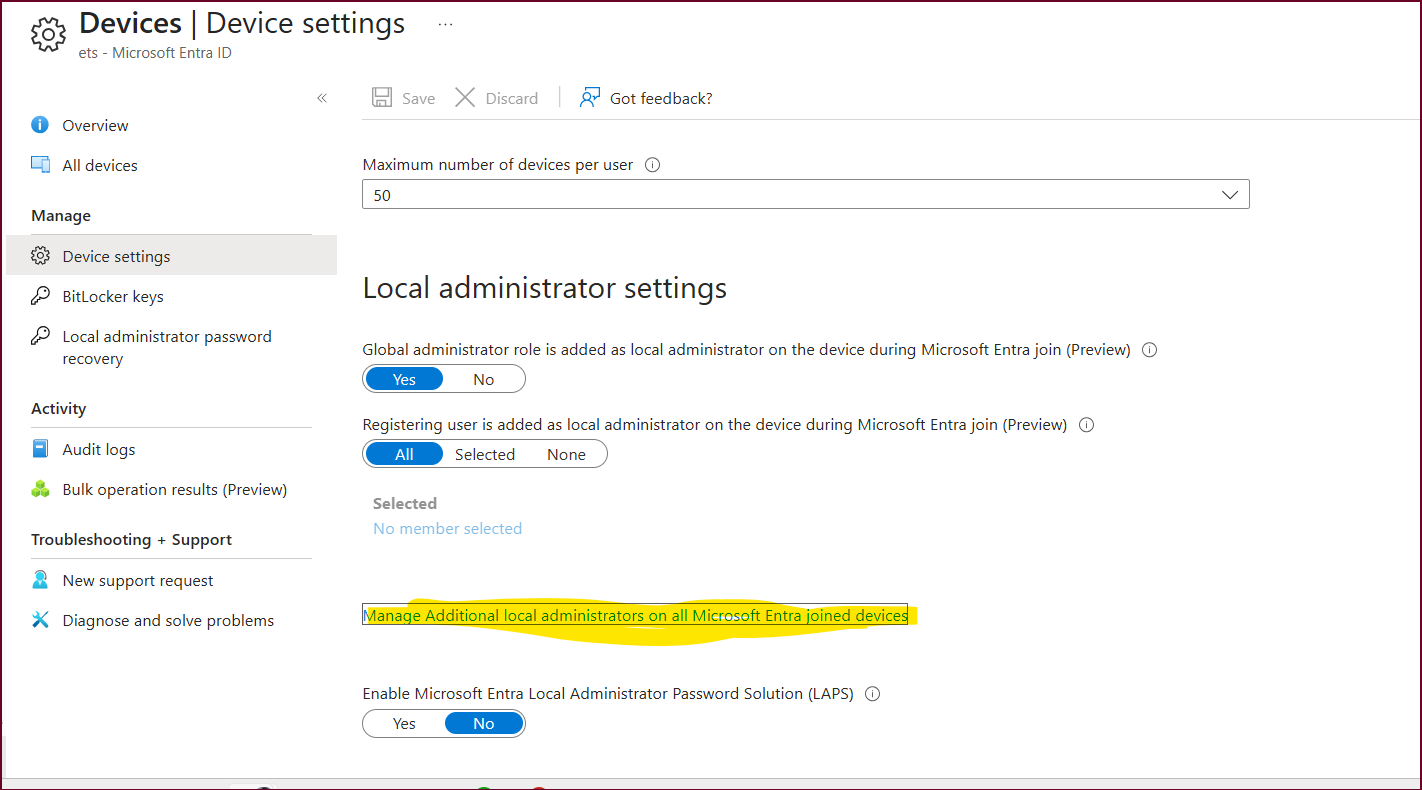Click Got feedback? link
1422x790 pixels.
(x=661, y=98)
